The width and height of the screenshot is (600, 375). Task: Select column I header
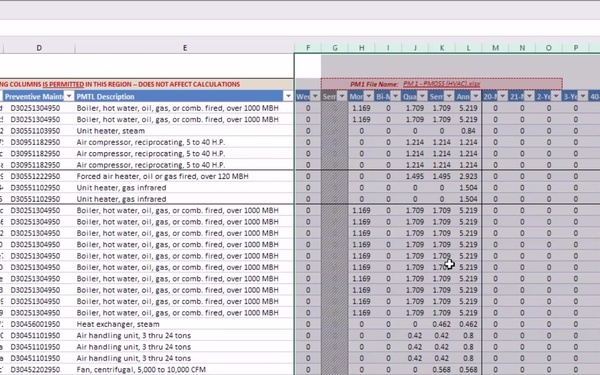point(388,48)
